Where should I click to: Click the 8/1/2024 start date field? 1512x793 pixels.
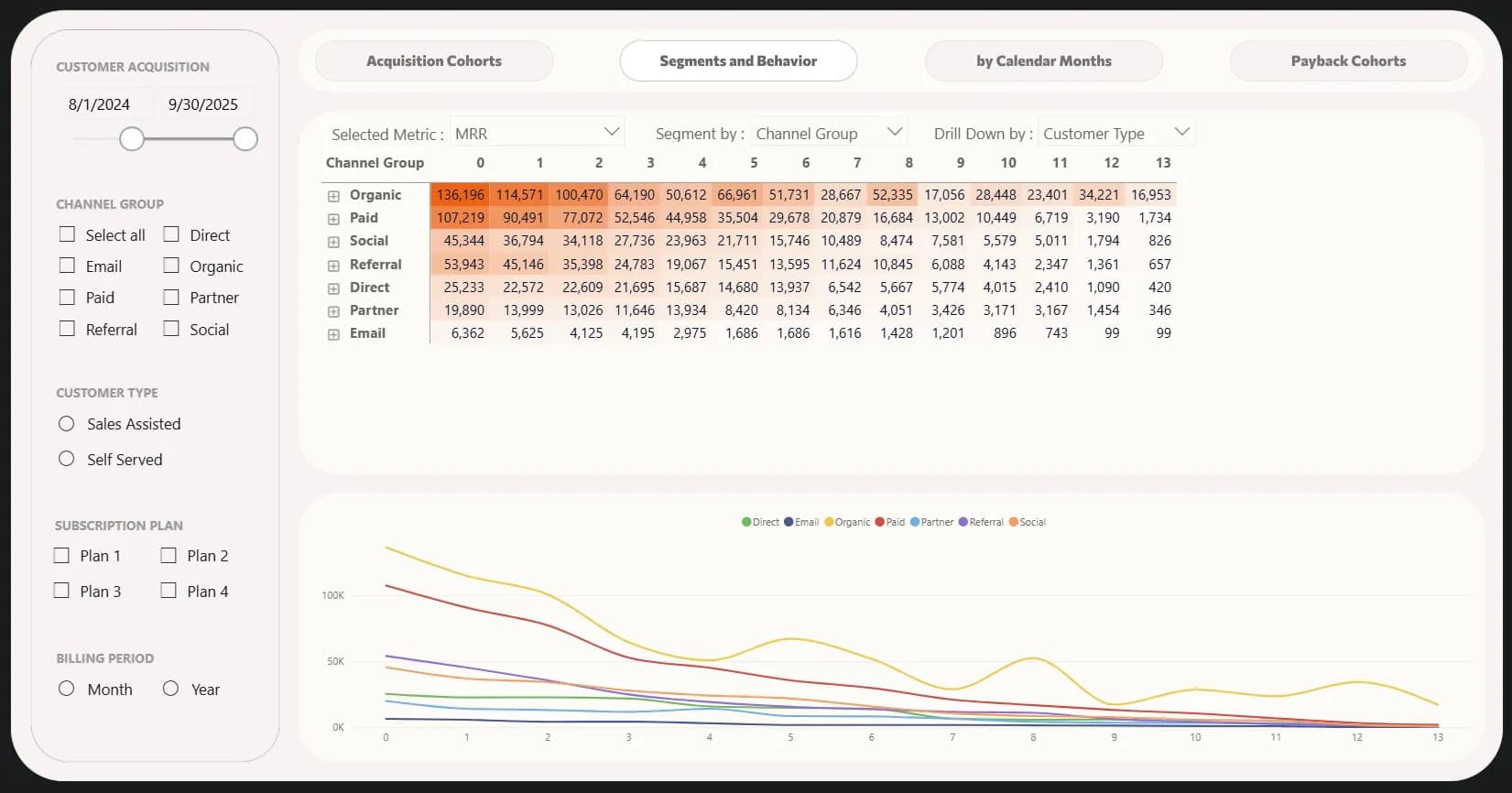tap(99, 104)
